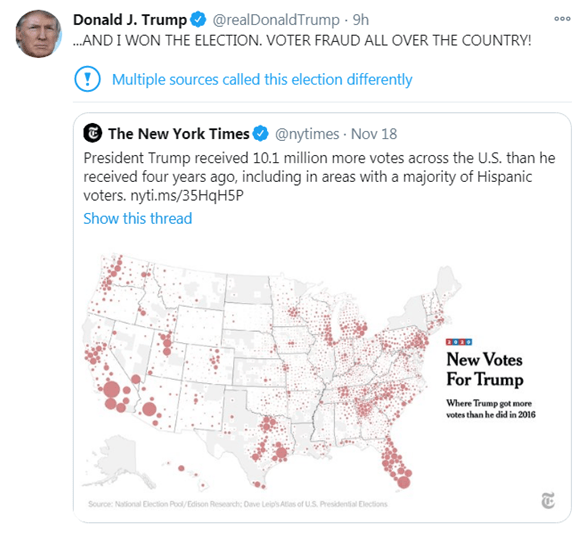Open the nyti.ms/35HqH5P short link
Image resolution: width=586 pixels, height=534 pixels.
tap(187, 195)
